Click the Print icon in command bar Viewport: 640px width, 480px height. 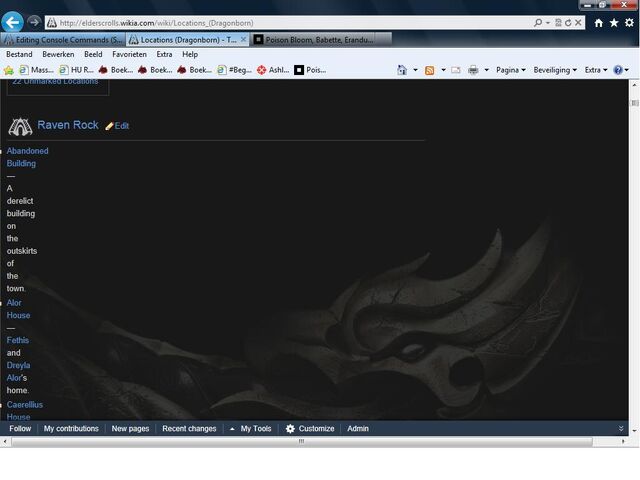pos(473,70)
